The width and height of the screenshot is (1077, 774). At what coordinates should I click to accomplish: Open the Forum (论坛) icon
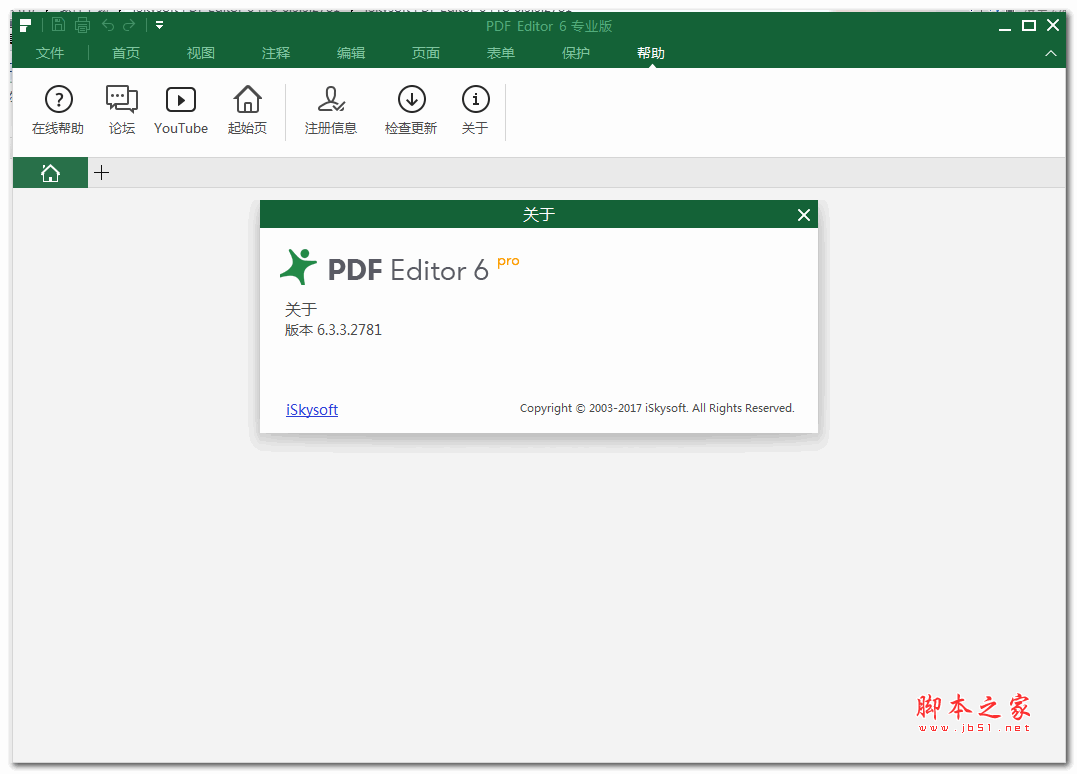[x=122, y=111]
